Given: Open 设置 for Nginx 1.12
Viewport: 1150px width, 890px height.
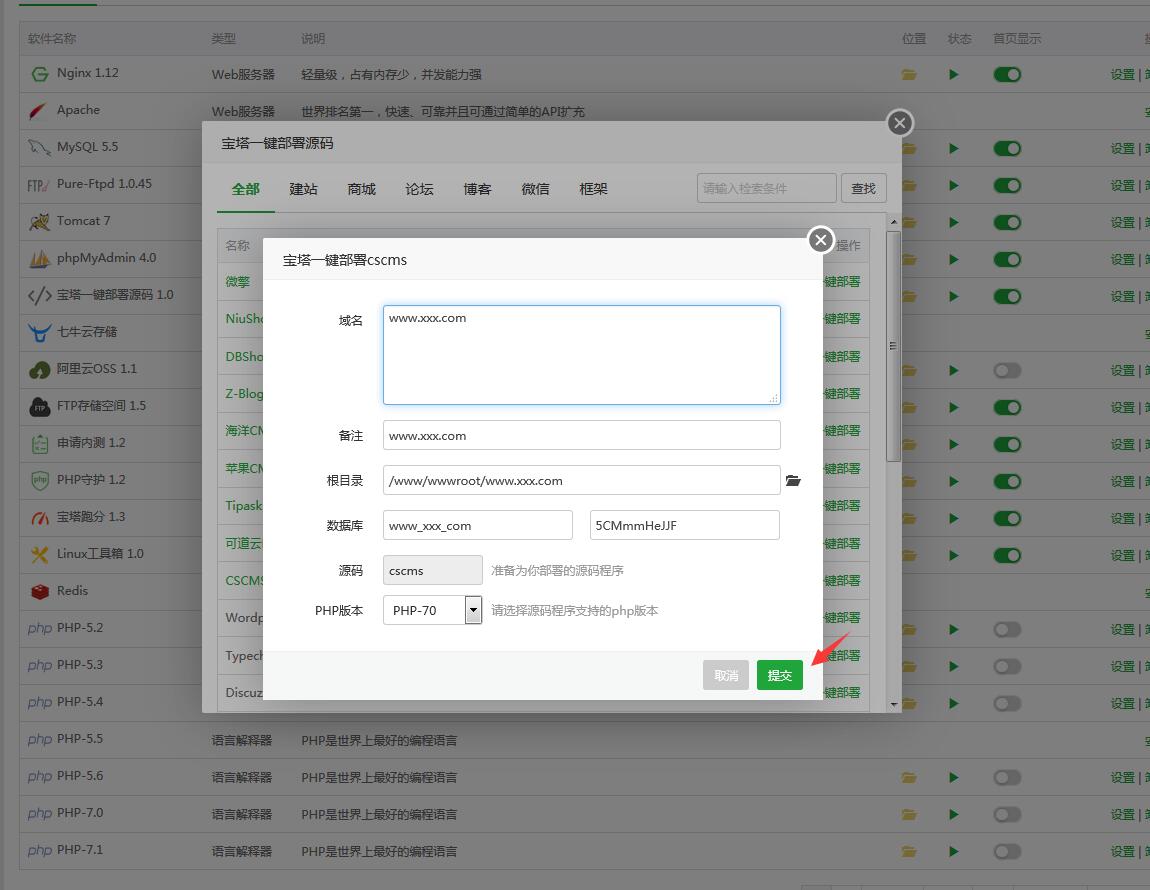Looking at the screenshot, I should click(1122, 75).
